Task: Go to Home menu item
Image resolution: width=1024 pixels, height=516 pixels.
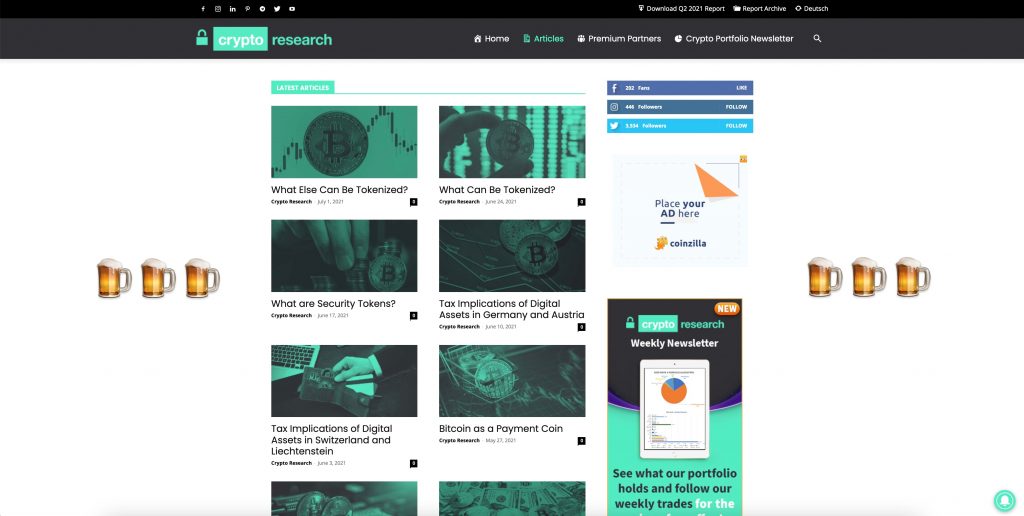Action: [x=491, y=39]
